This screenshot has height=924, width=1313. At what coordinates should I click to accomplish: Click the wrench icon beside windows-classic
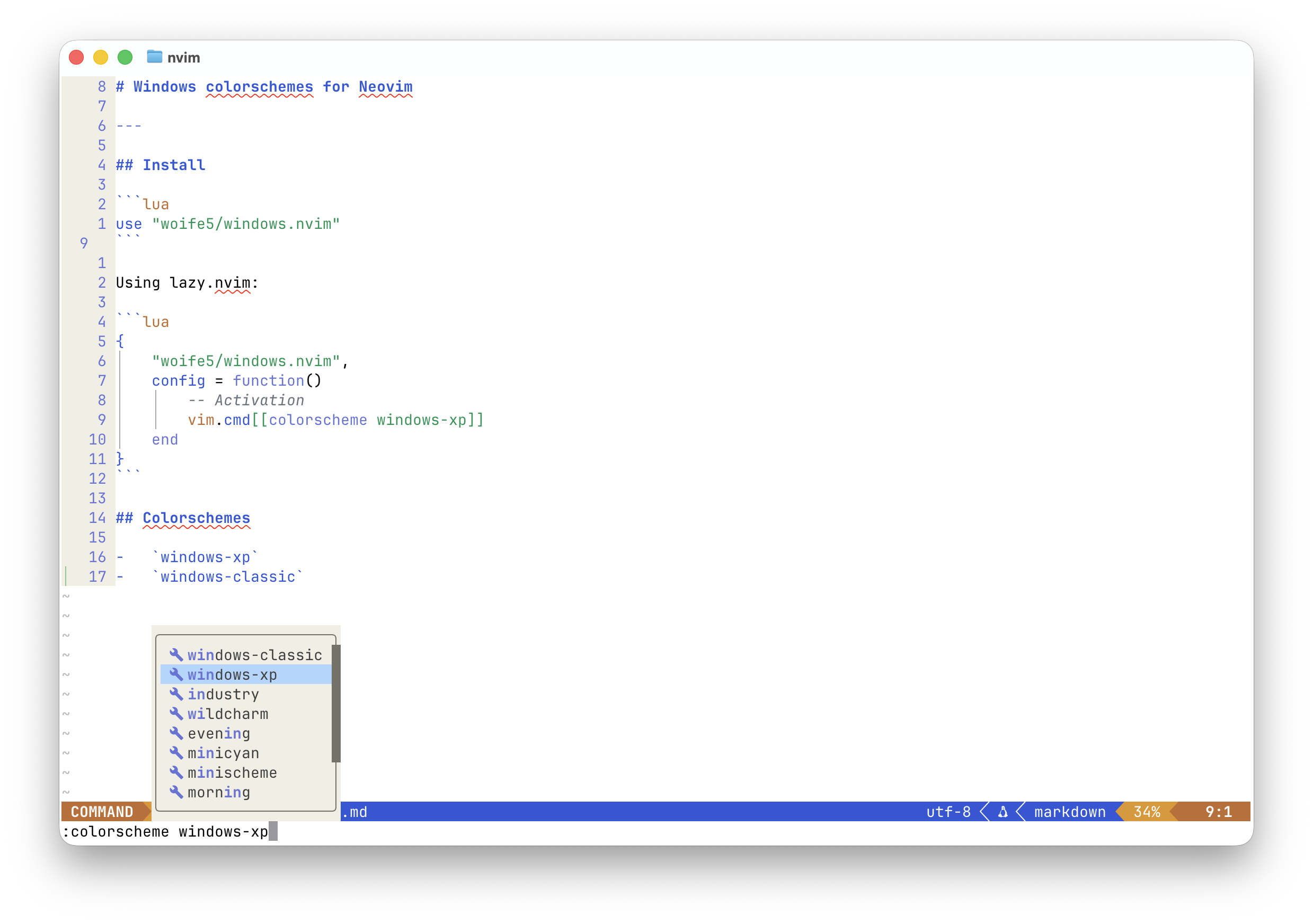coord(176,655)
